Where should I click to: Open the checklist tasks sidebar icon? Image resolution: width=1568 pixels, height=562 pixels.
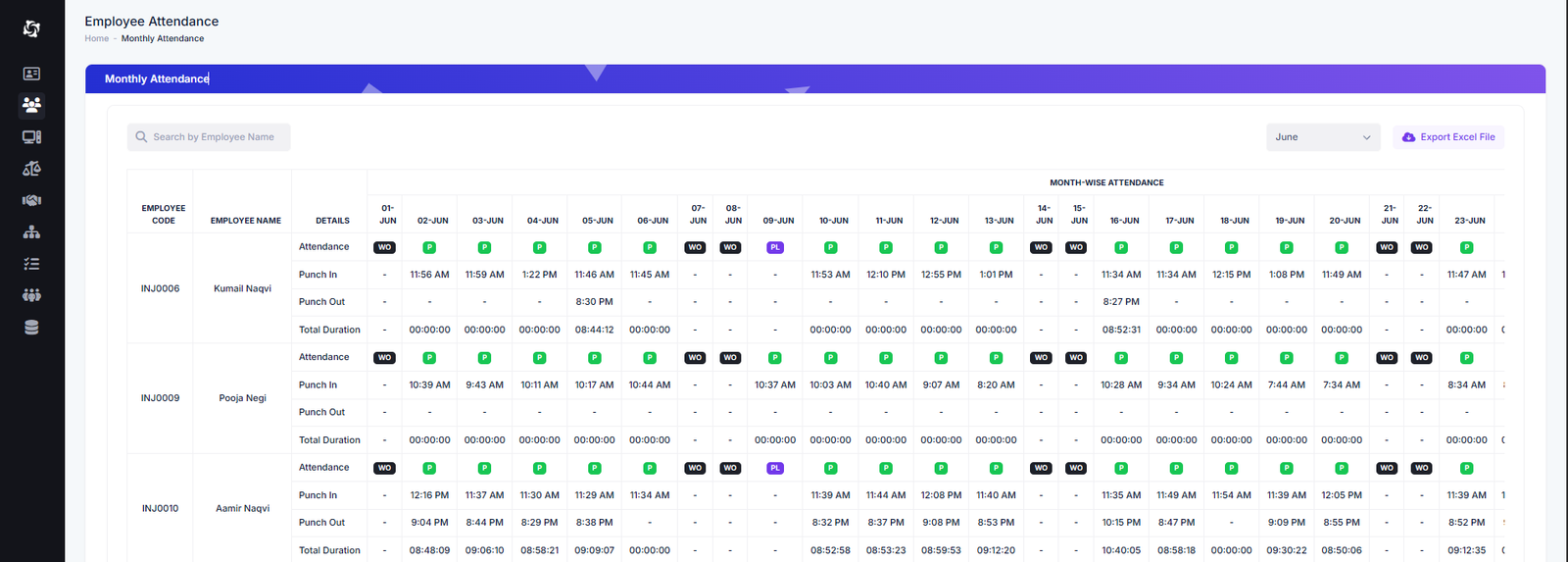pos(31,264)
